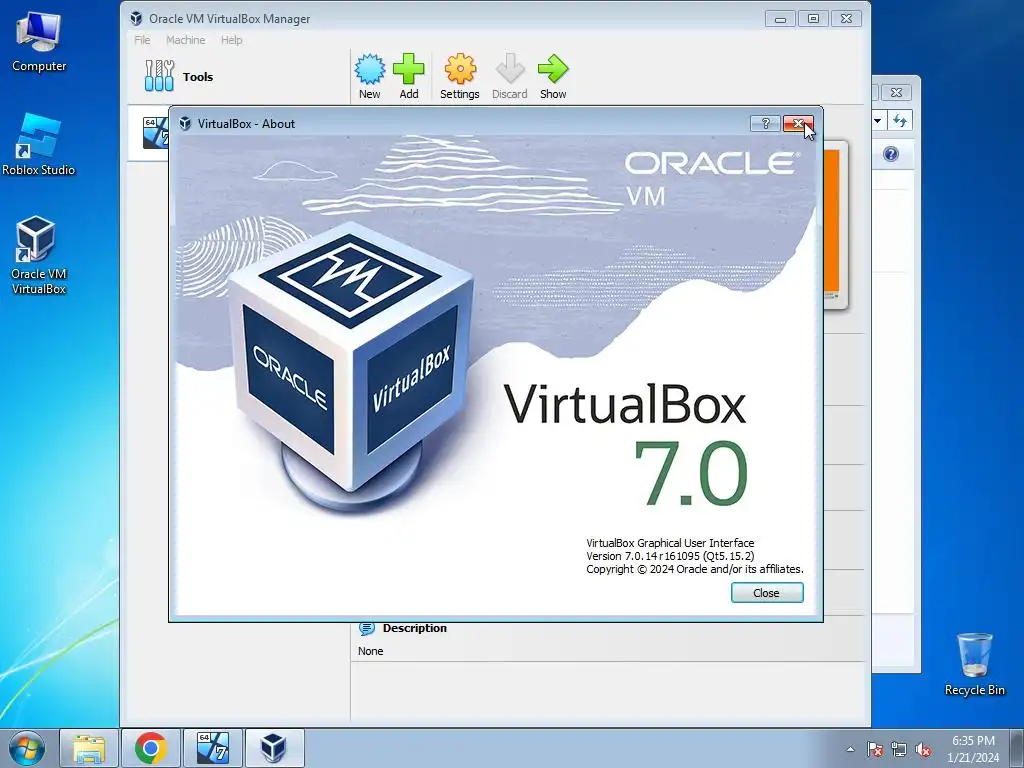Switch to the VirtualBox cube taskbar item
Image resolution: width=1024 pixels, height=768 pixels.
click(x=274, y=748)
